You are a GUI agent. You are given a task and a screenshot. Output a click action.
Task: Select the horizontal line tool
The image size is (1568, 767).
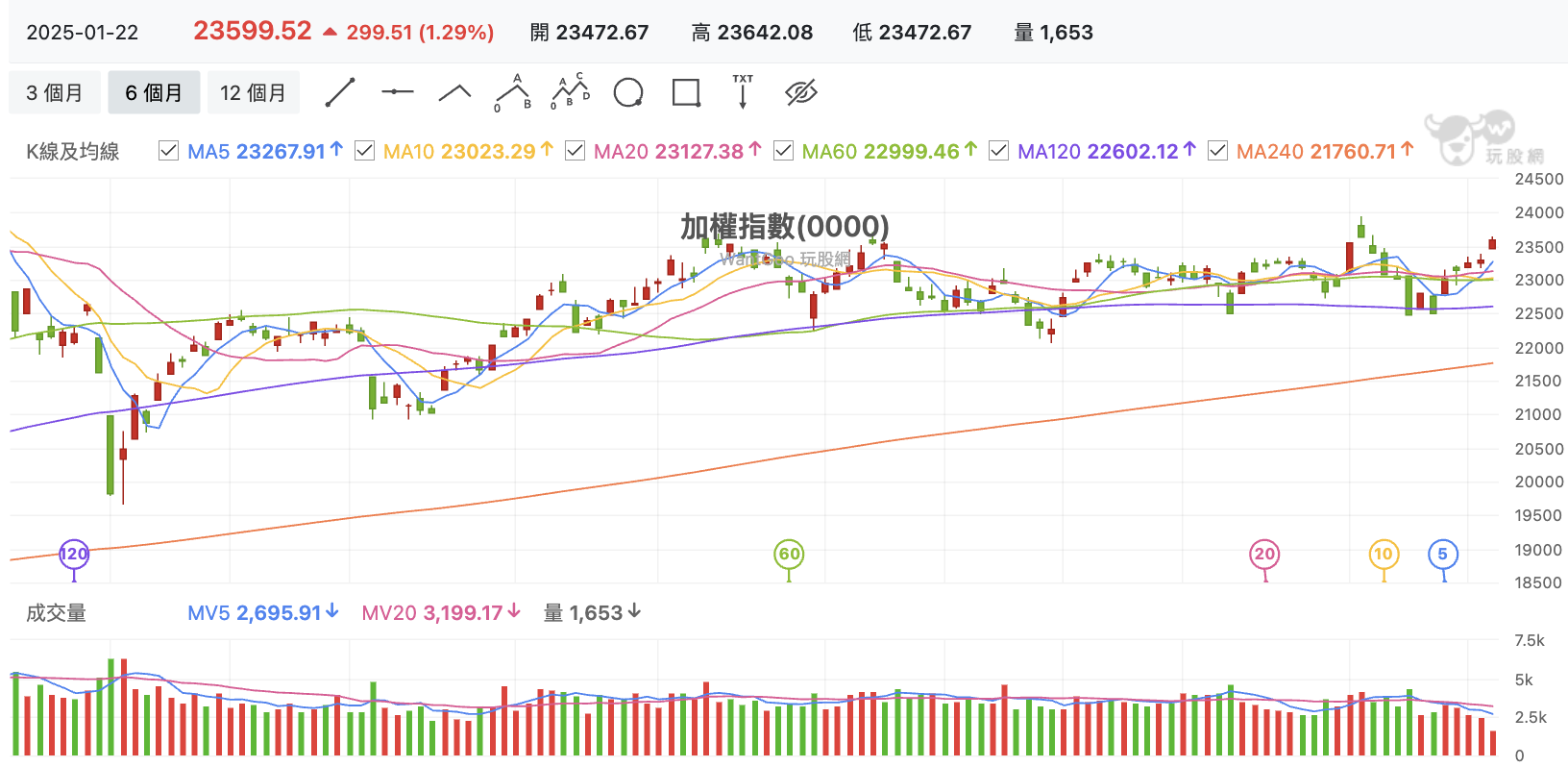397,92
